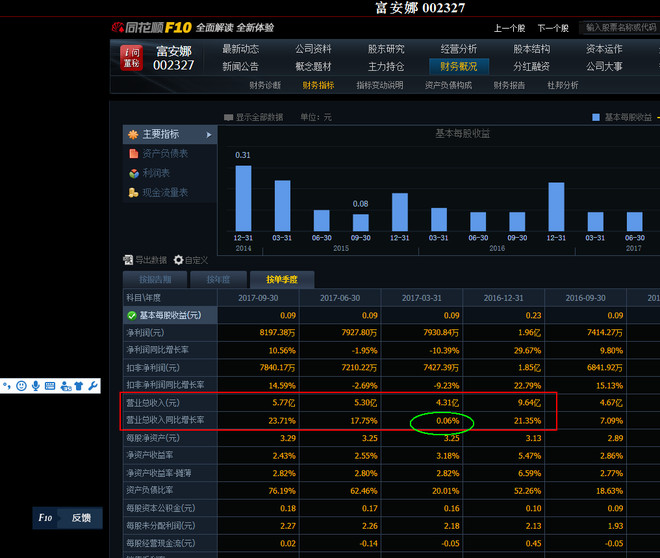Open the 资本运作 menu
This screenshot has width=660, height=558.
click(604, 49)
